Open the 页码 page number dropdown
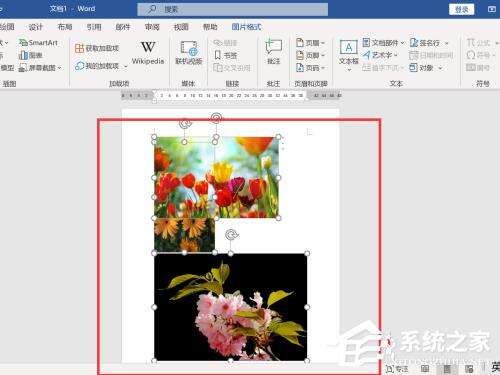Screen dimensions: 500x375 [310, 68]
